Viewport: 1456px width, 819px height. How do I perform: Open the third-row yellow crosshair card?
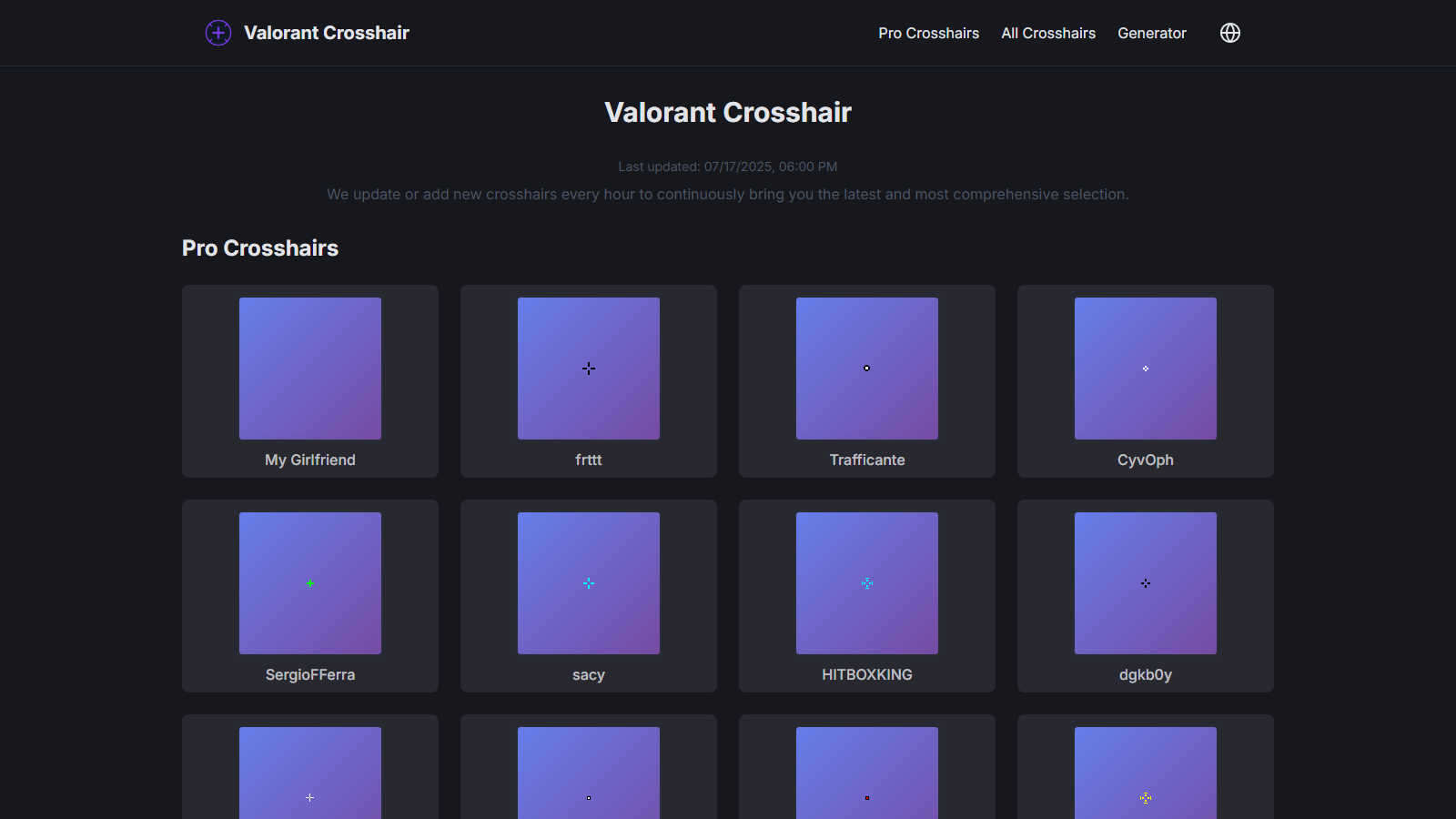[1146, 767]
